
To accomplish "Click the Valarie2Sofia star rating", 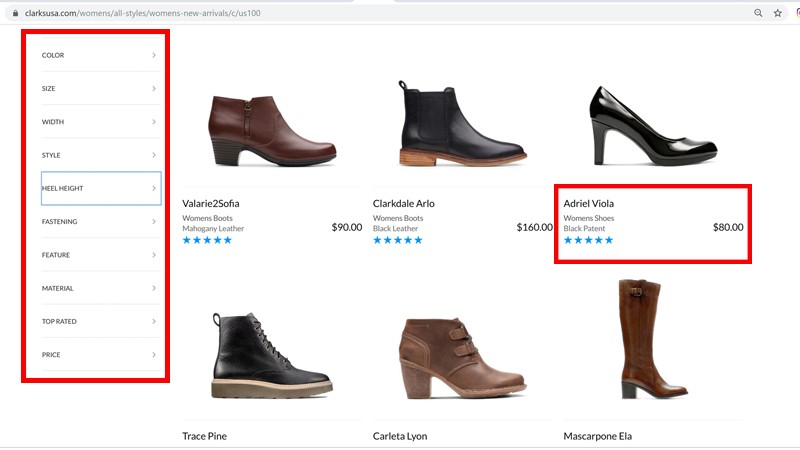I will (x=207, y=240).
